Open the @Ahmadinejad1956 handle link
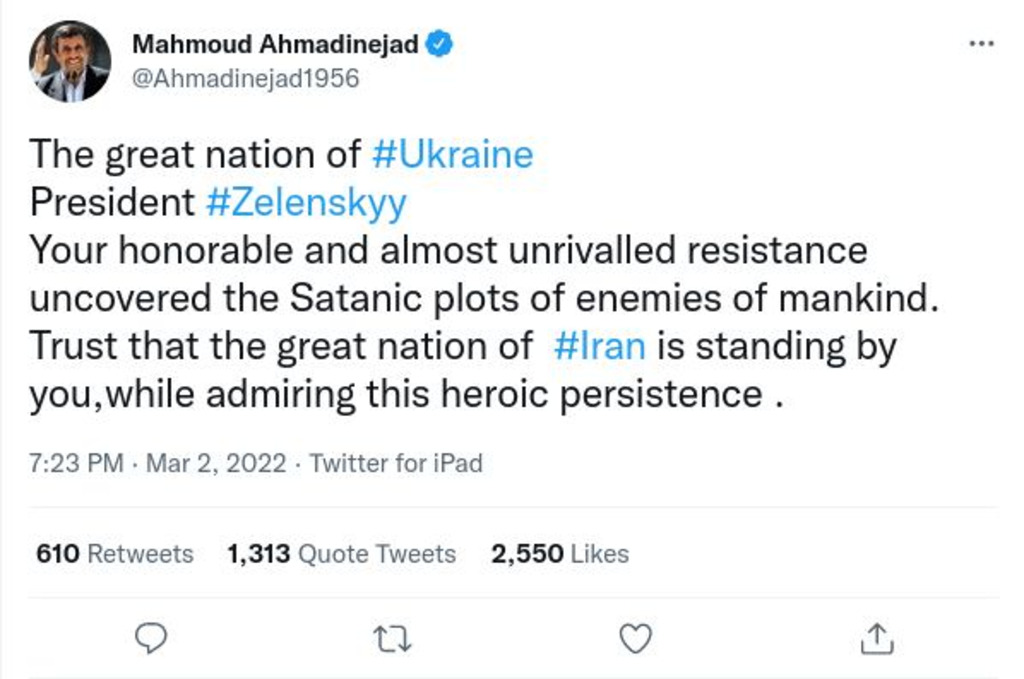Viewport: 1024px width, 679px height. click(x=245, y=79)
